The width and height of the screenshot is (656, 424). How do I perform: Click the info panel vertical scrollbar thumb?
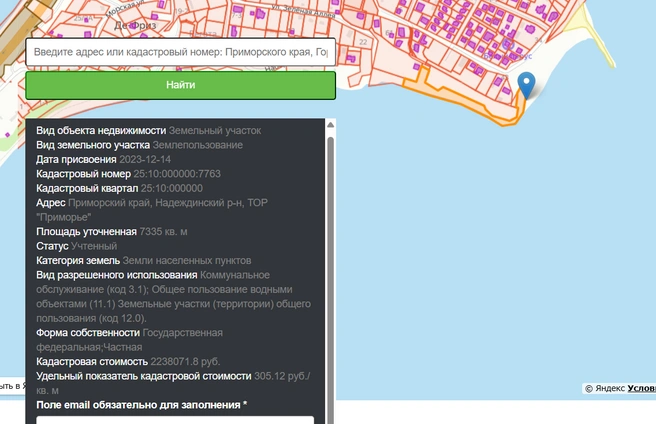click(x=330, y=280)
